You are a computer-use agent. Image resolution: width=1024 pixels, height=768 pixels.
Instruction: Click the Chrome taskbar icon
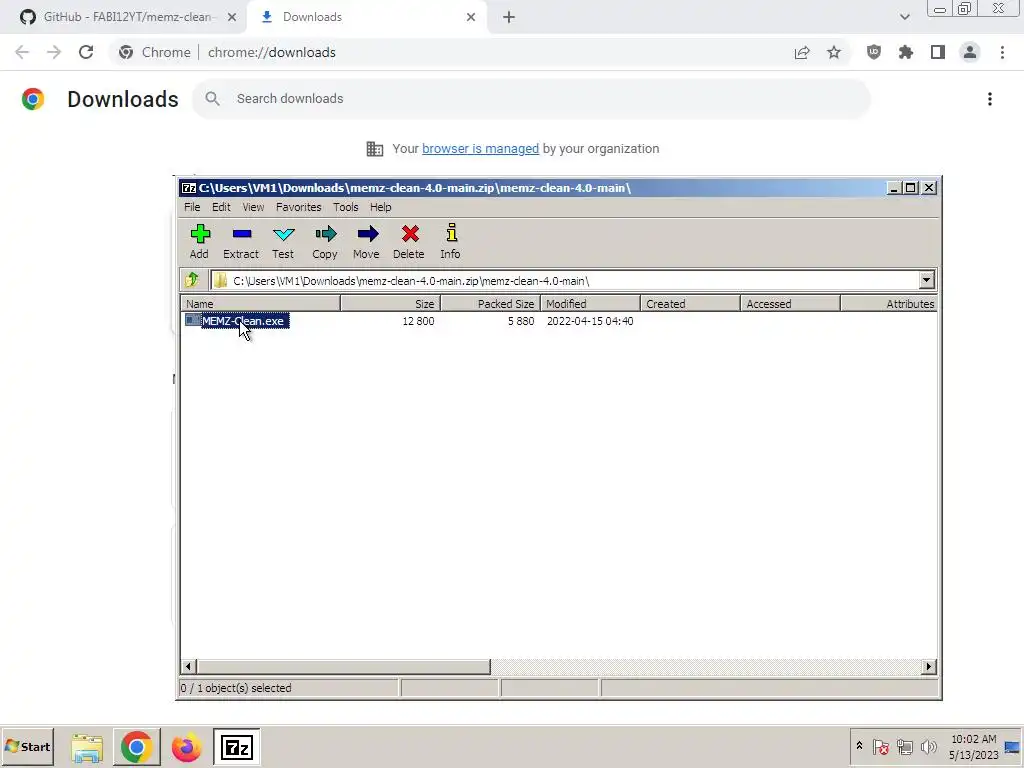pyautogui.click(x=136, y=747)
